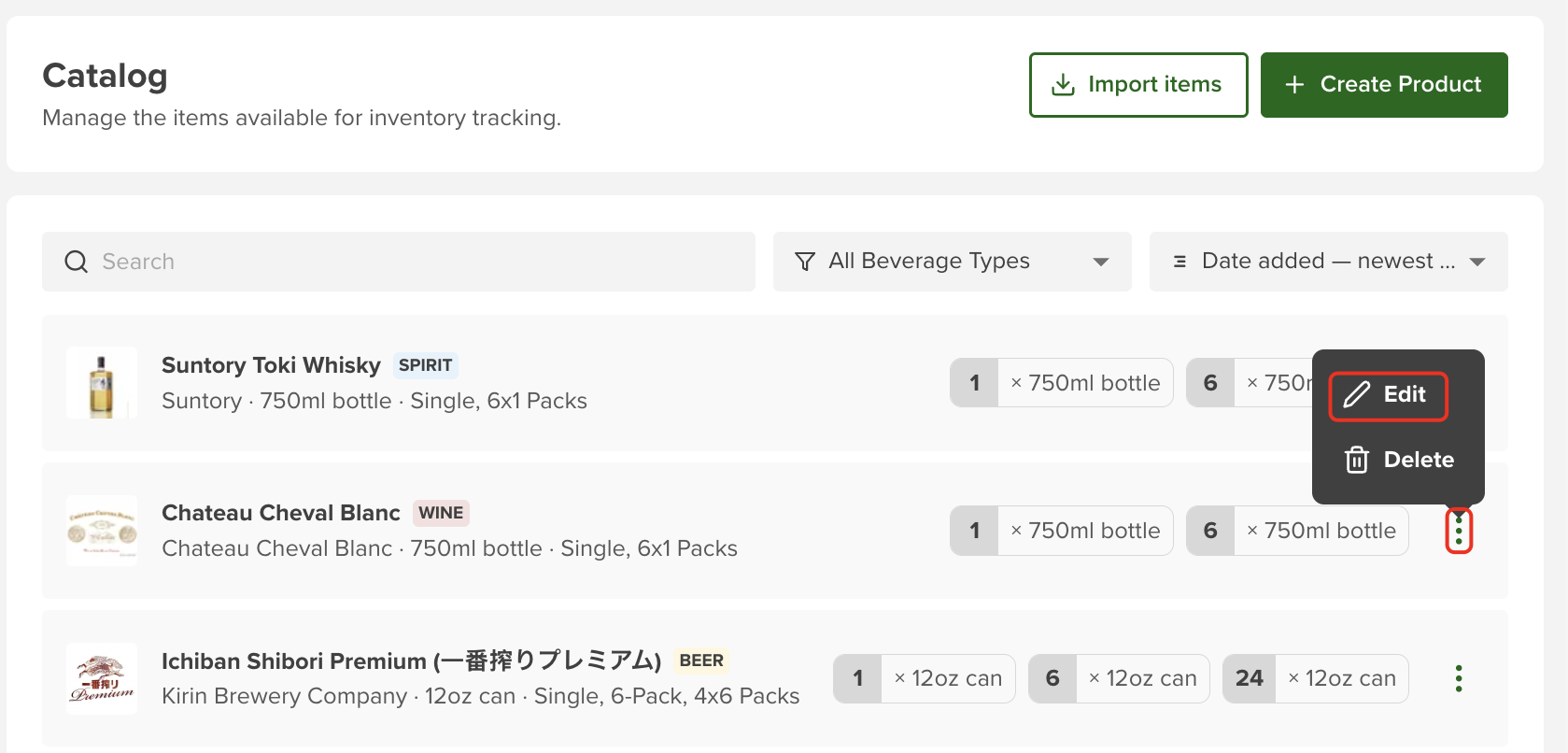Open the Chateau Cheval Blanc three-dot menu

tap(1459, 531)
